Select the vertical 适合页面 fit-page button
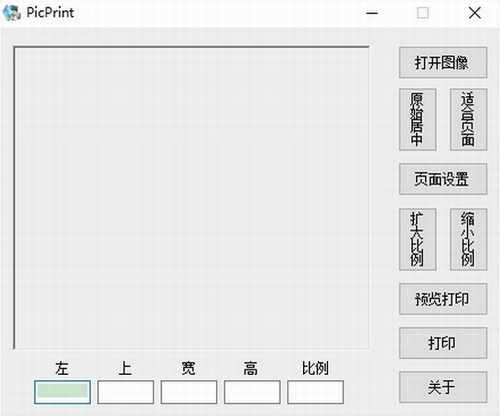Viewport: 500px width, 416px height. point(468,119)
